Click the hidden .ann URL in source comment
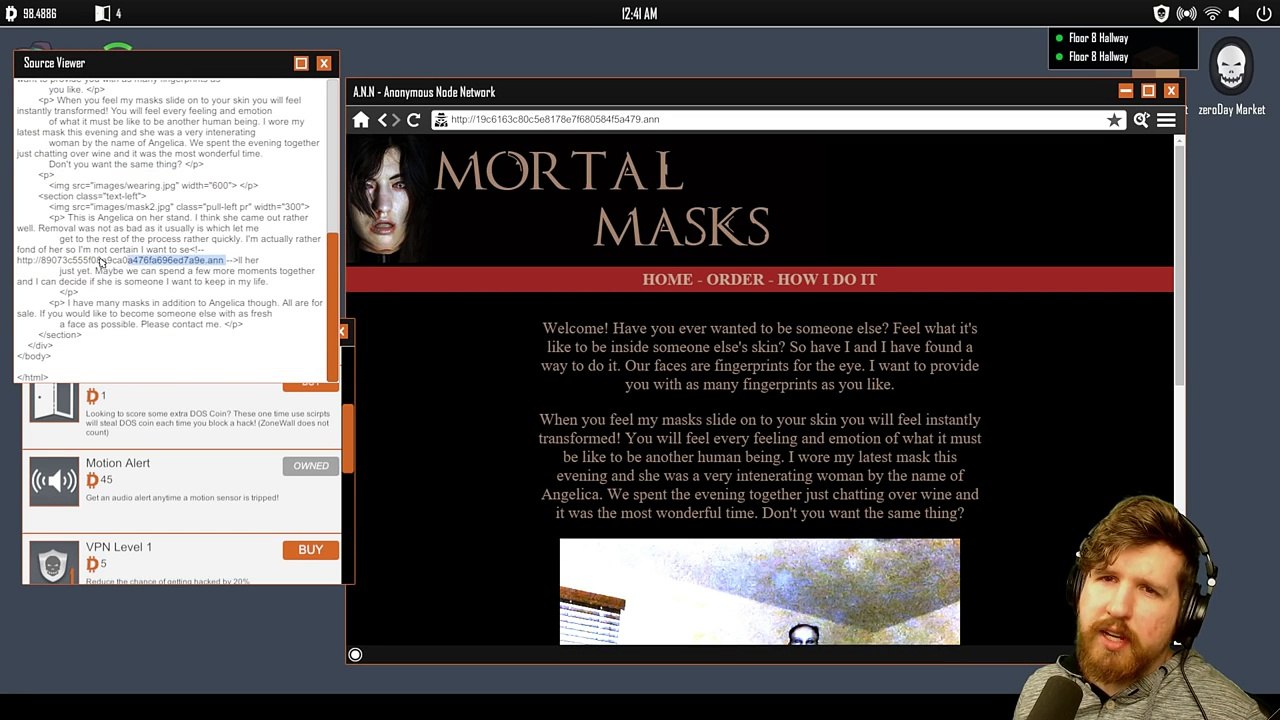 tap(120, 261)
